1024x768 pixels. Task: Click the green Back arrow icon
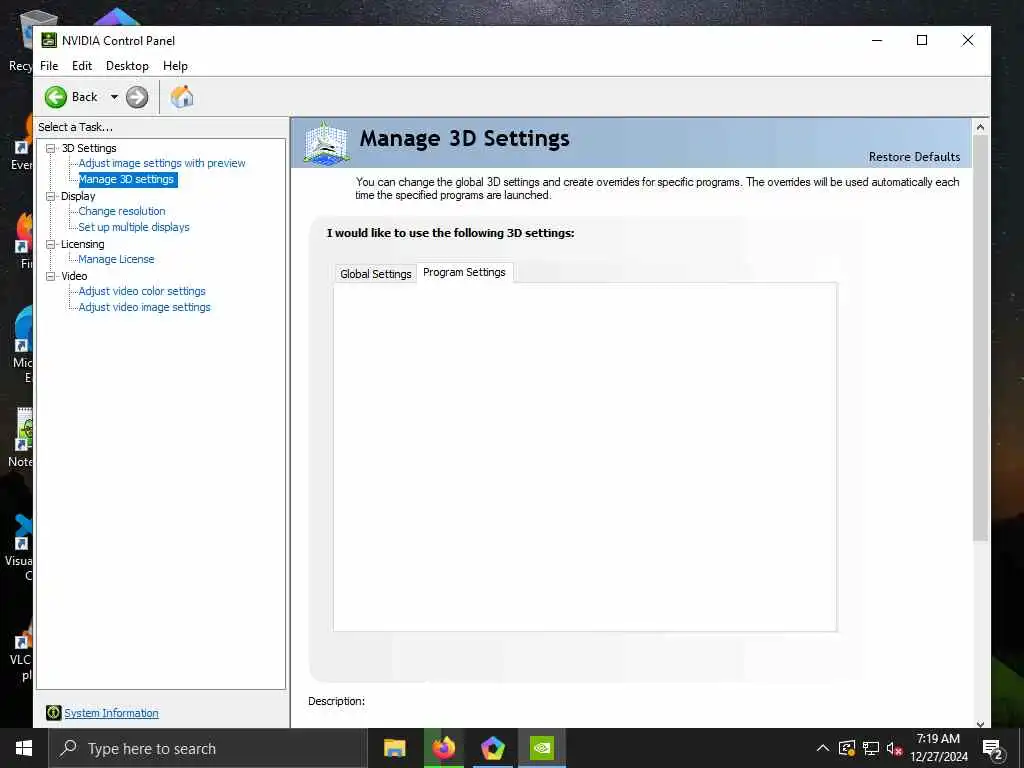point(56,97)
